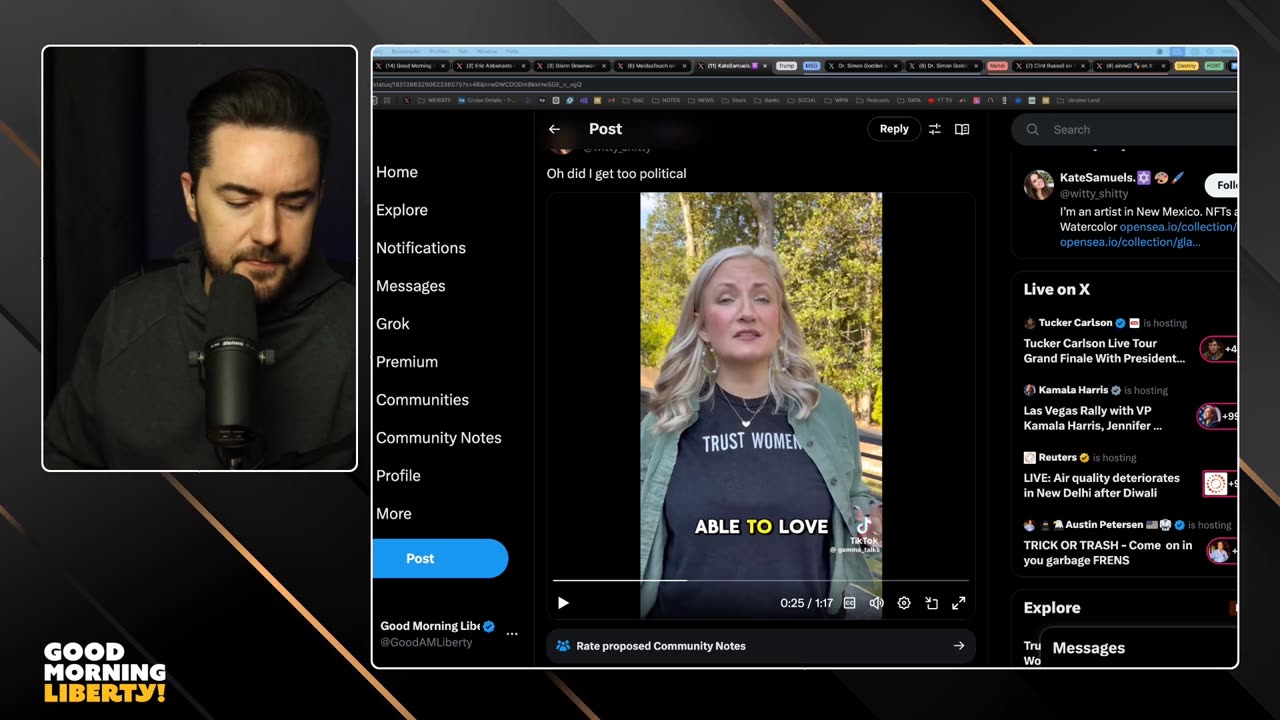Follow KateSamuels
The width and height of the screenshot is (1280, 720).
click(1222, 185)
